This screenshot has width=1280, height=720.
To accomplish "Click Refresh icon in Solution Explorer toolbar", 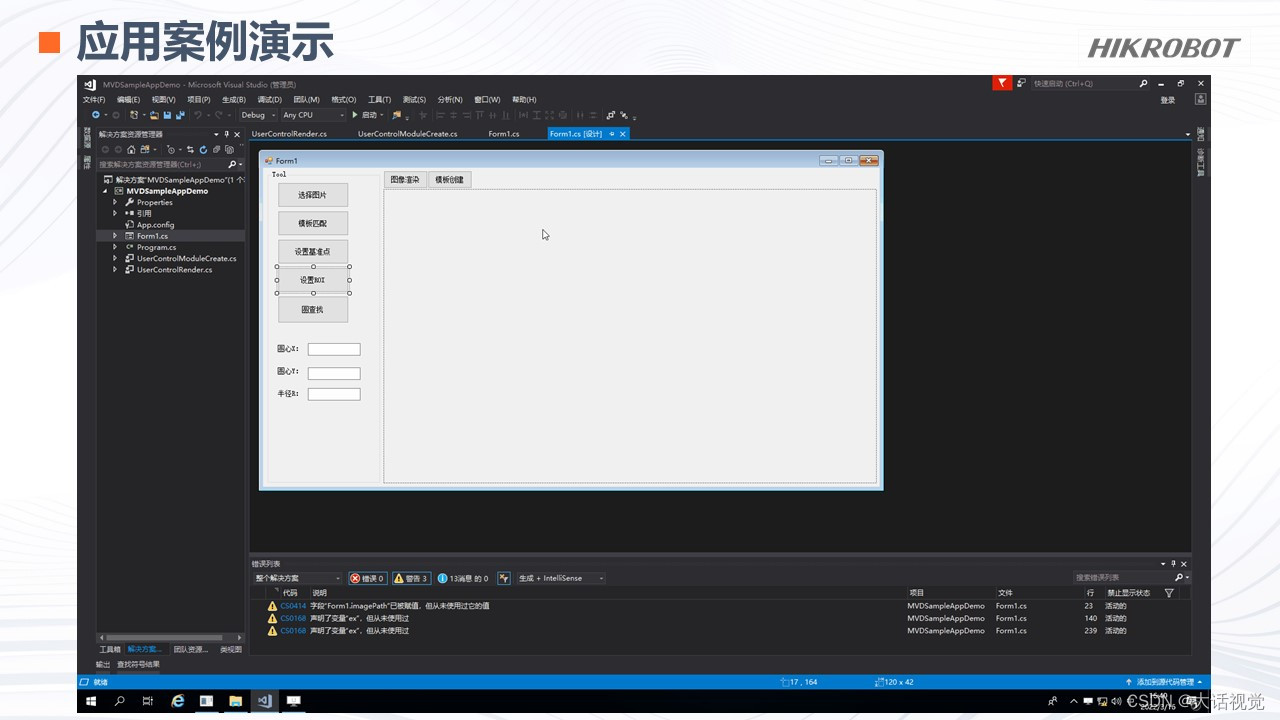I will pos(203,150).
